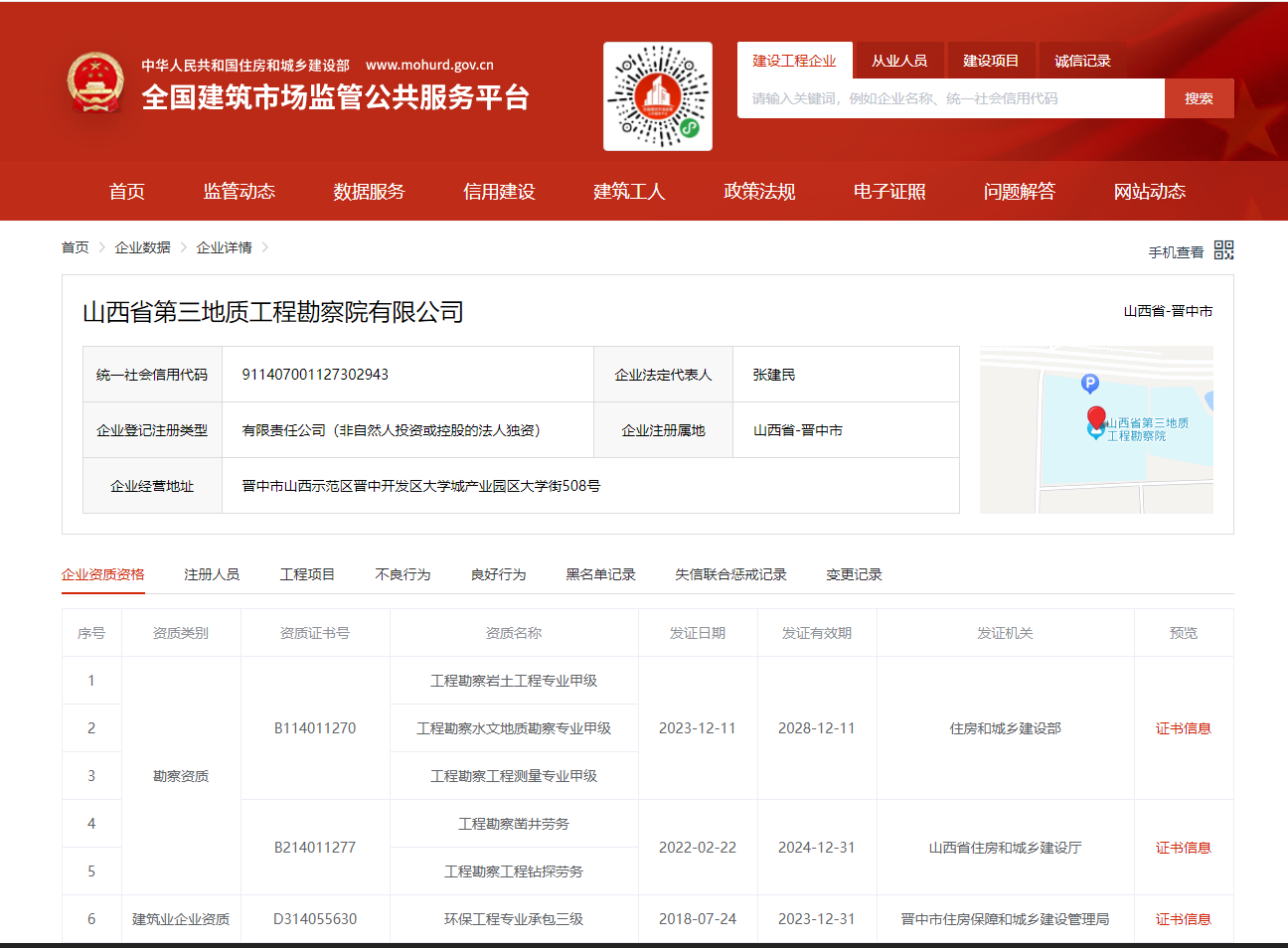Screen dimensions: 1288x948
Task: Select the 建设项目 search tab
Action: [991, 61]
